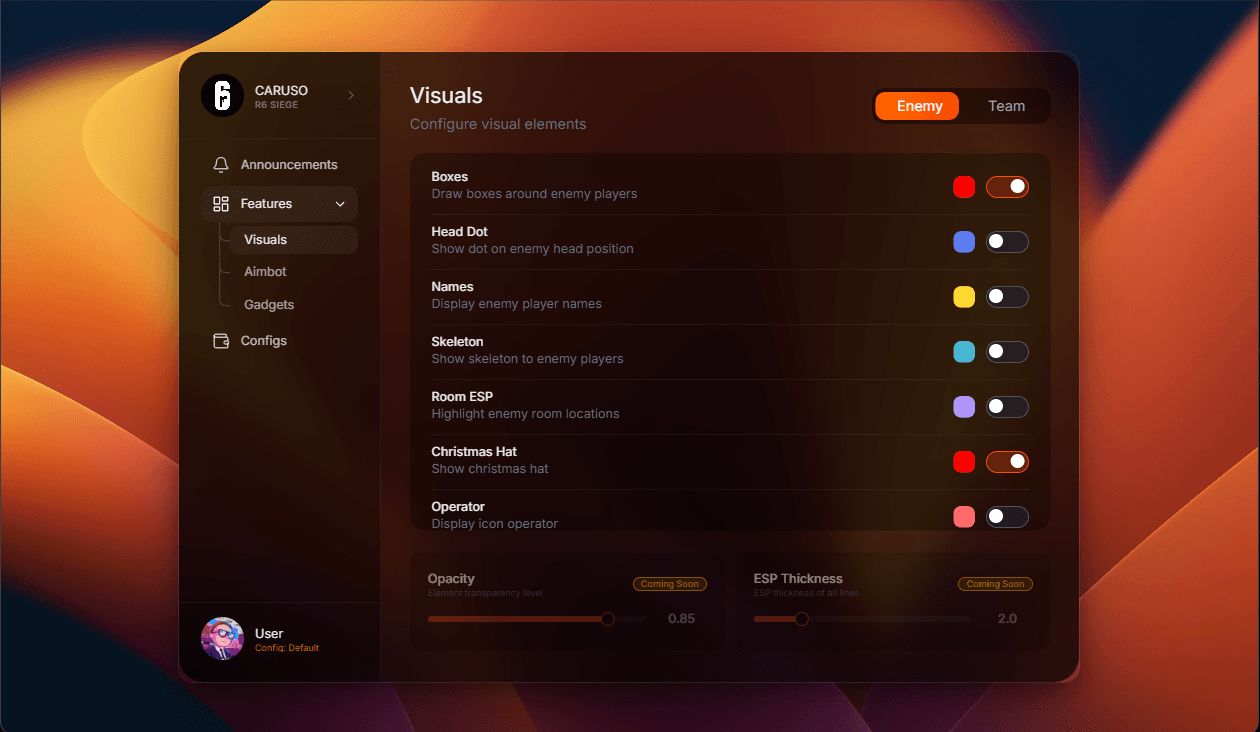The width and height of the screenshot is (1260, 732).
Task: Click the Configs wallet icon
Action: pyautogui.click(x=221, y=341)
